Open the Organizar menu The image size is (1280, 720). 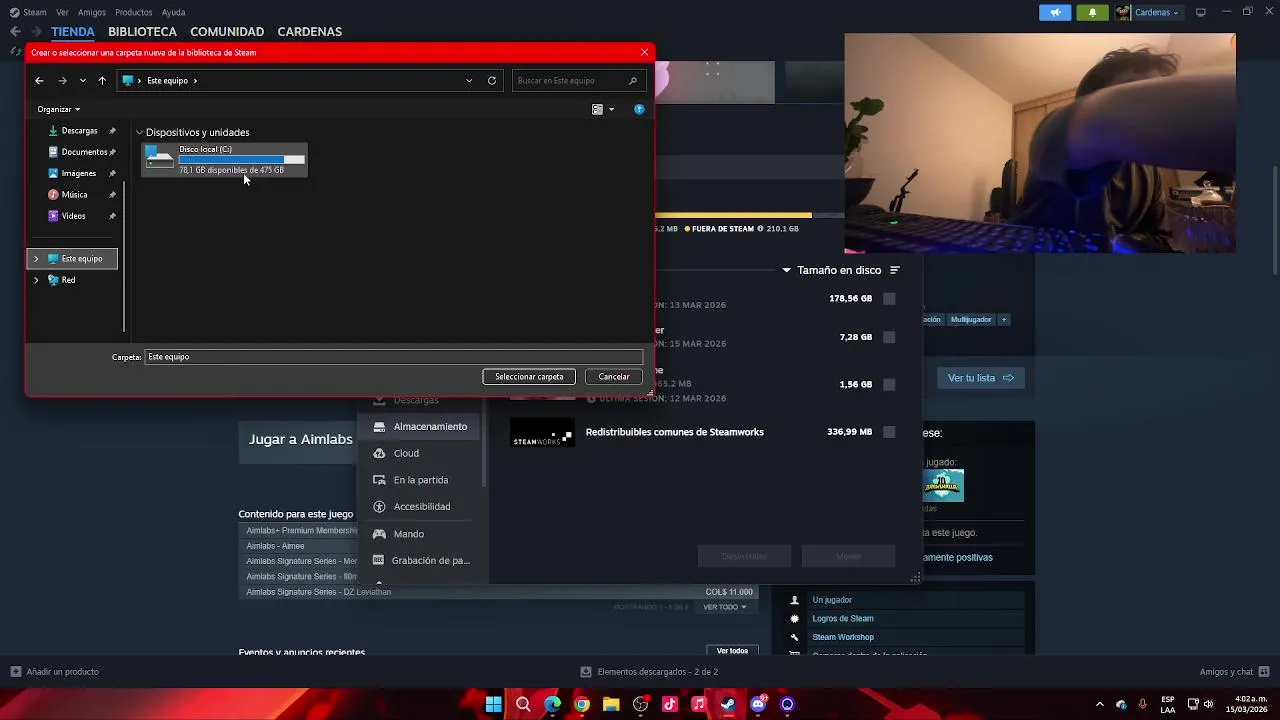coord(58,109)
